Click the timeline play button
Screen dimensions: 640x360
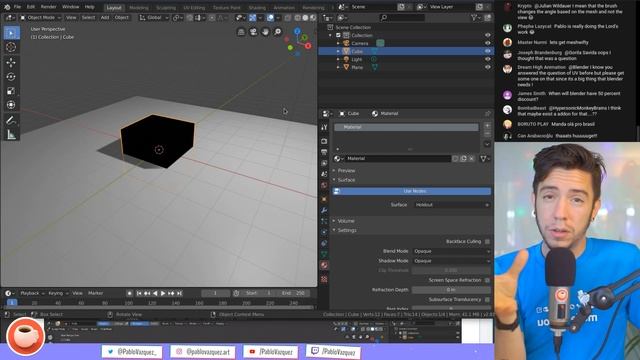(163, 293)
